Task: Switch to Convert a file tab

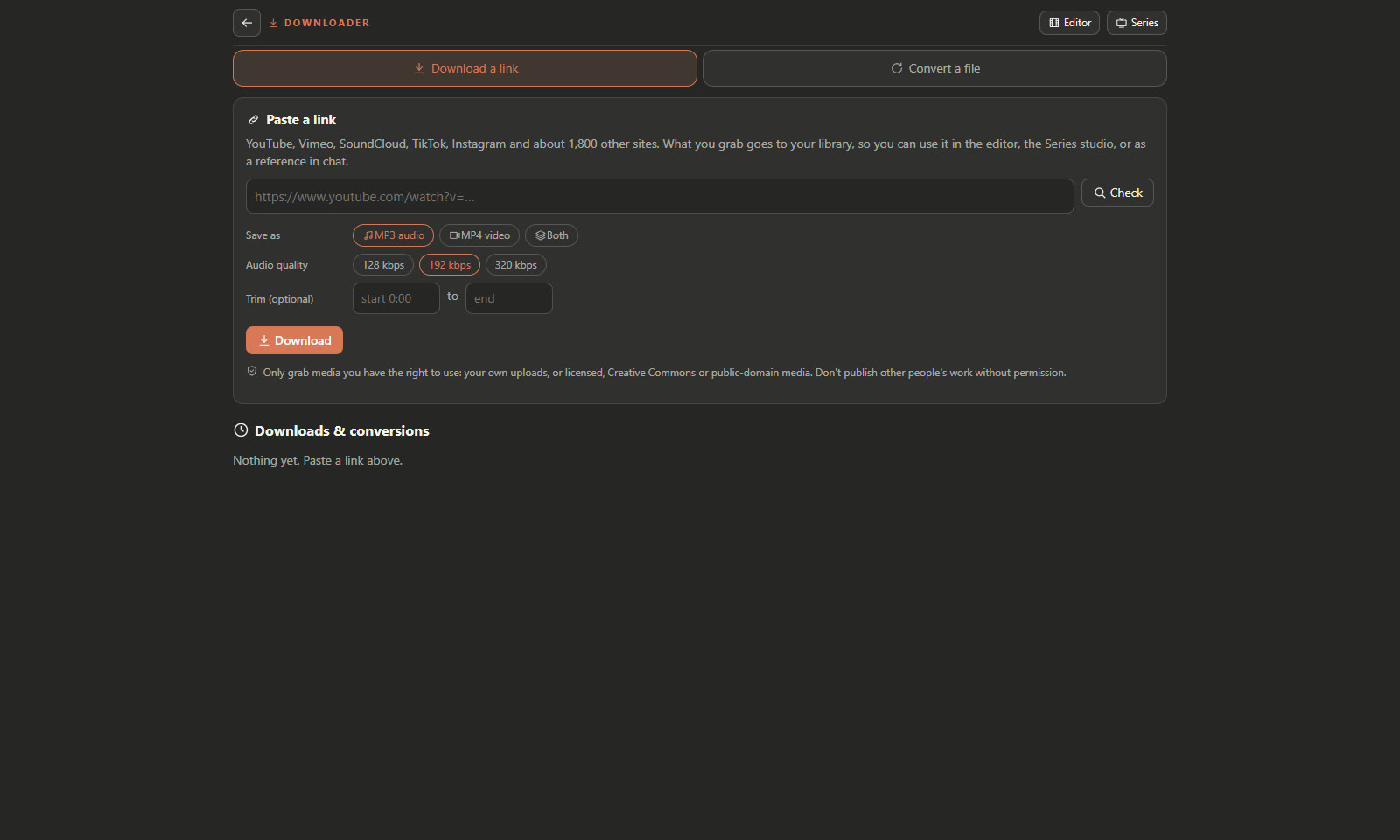Action: coord(934,68)
